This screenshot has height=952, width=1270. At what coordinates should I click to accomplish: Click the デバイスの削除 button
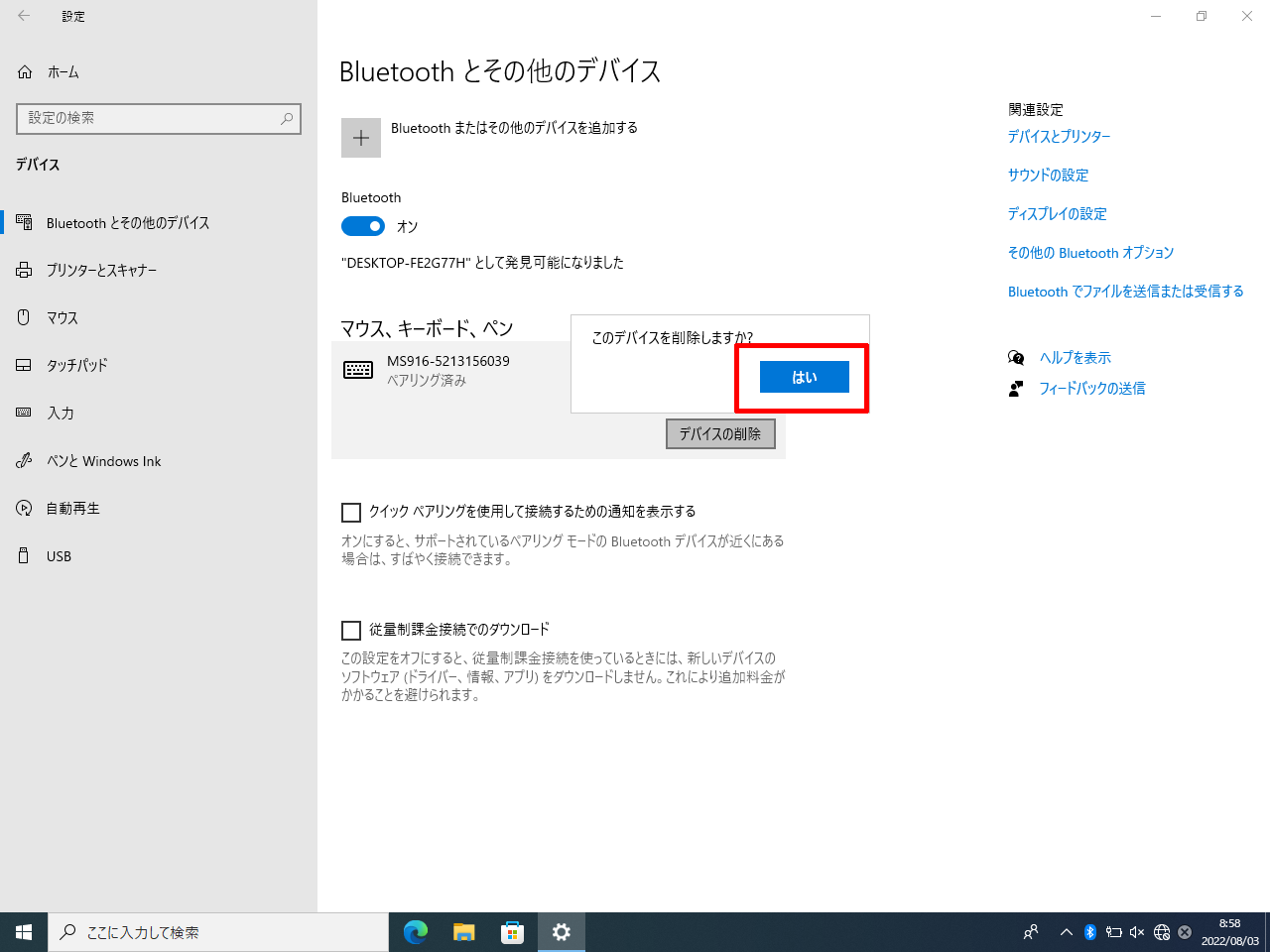point(720,433)
